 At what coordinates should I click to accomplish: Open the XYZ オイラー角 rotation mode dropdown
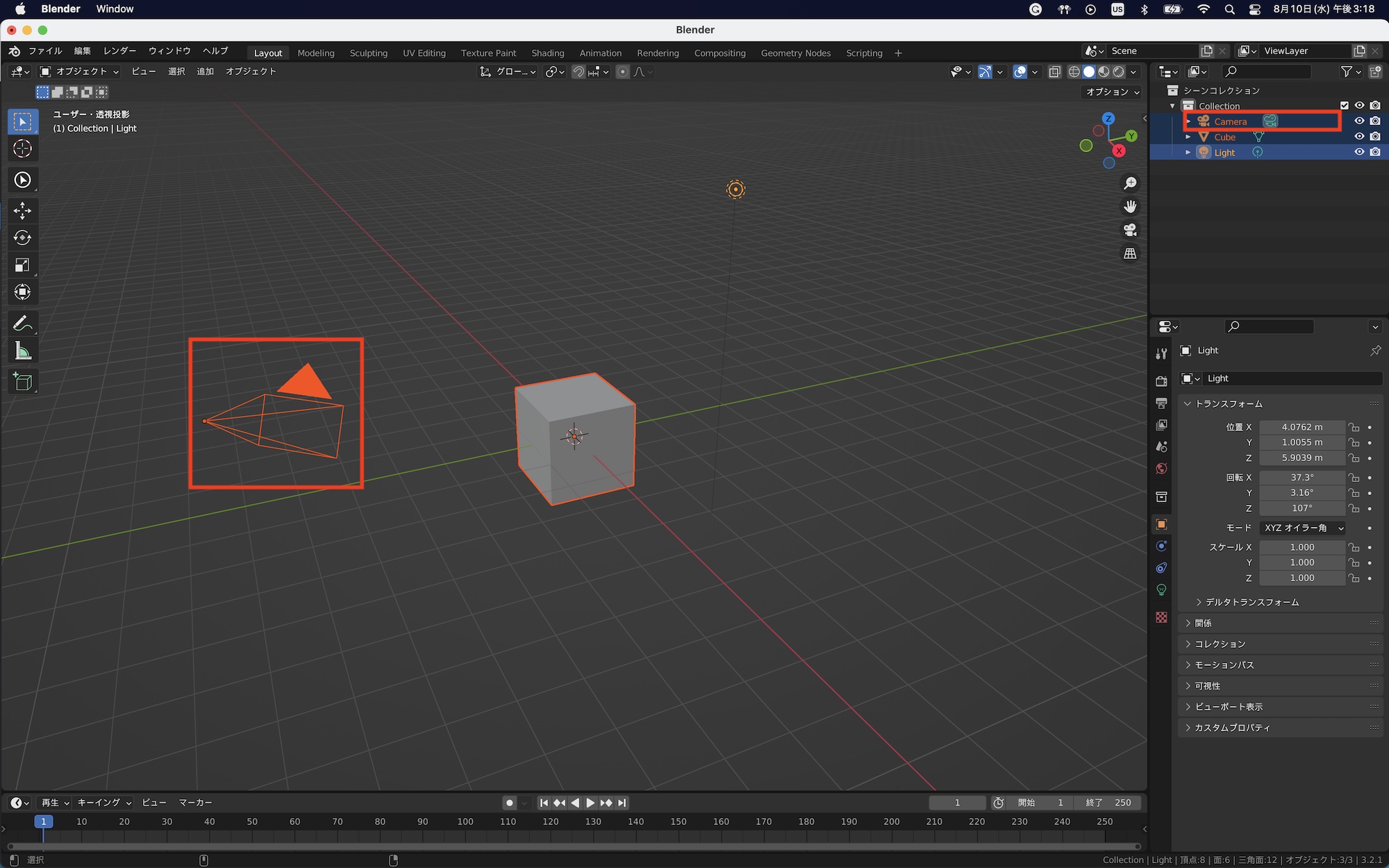tap(1302, 528)
